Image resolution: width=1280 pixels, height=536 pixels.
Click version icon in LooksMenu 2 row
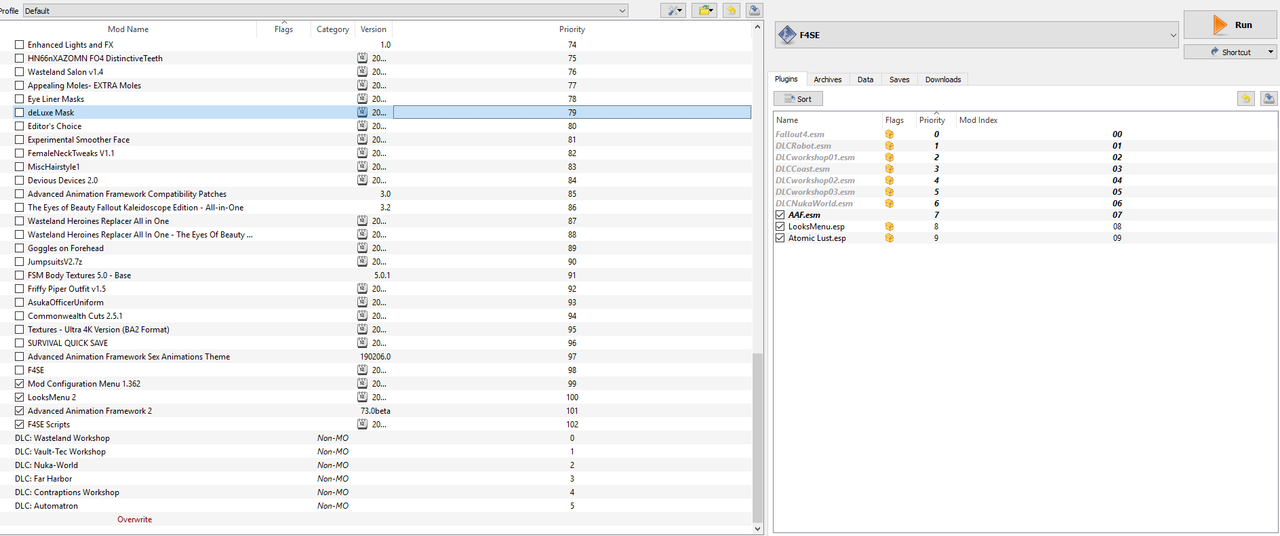363,397
